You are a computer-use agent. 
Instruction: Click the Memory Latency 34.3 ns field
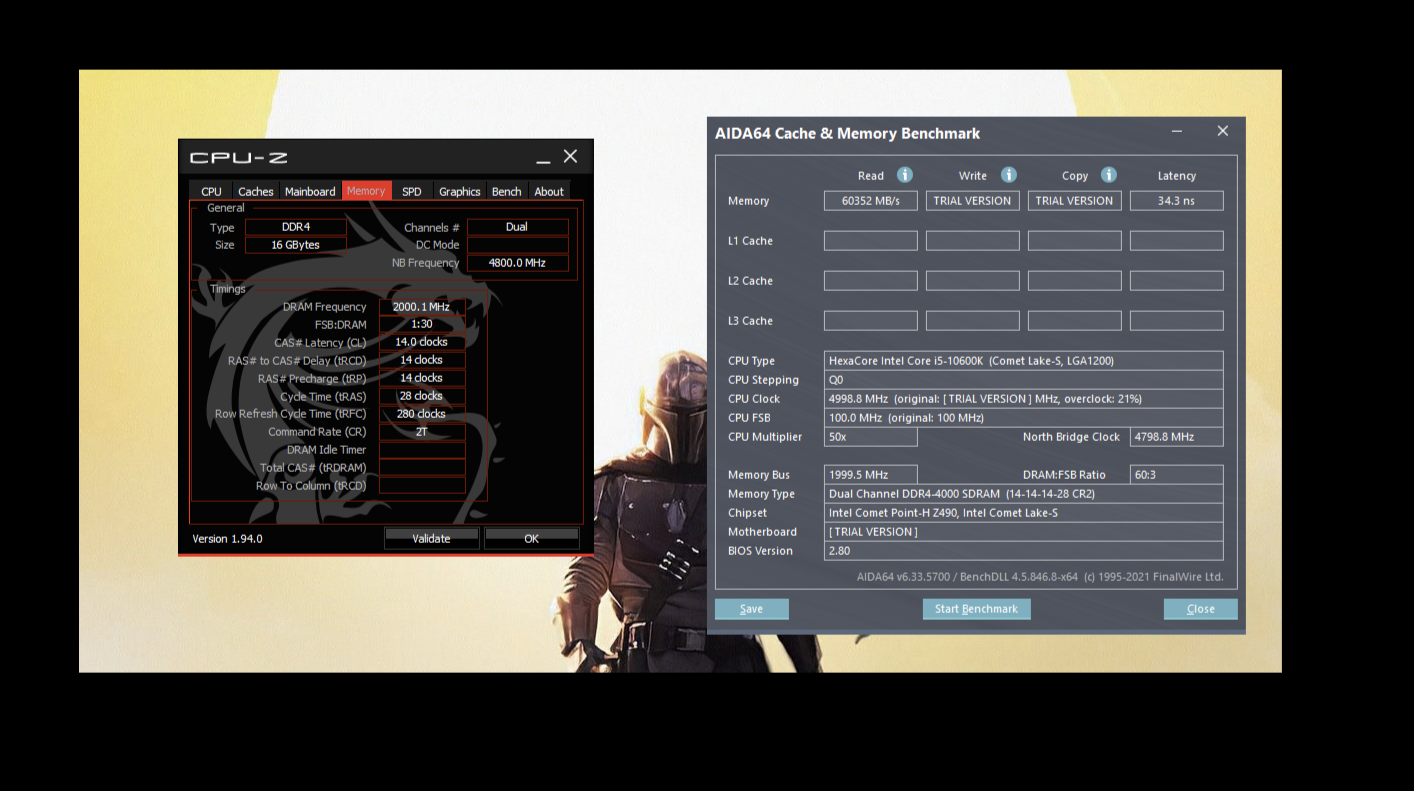coord(1177,201)
